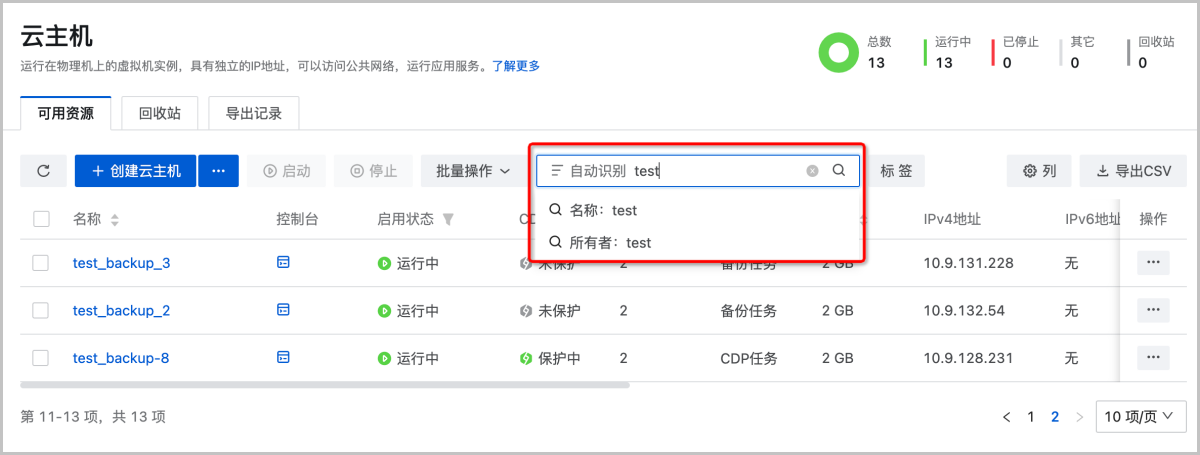The image size is (1200, 455).
Task: Open more actions for test_backup_3
Action: [1153, 262]
